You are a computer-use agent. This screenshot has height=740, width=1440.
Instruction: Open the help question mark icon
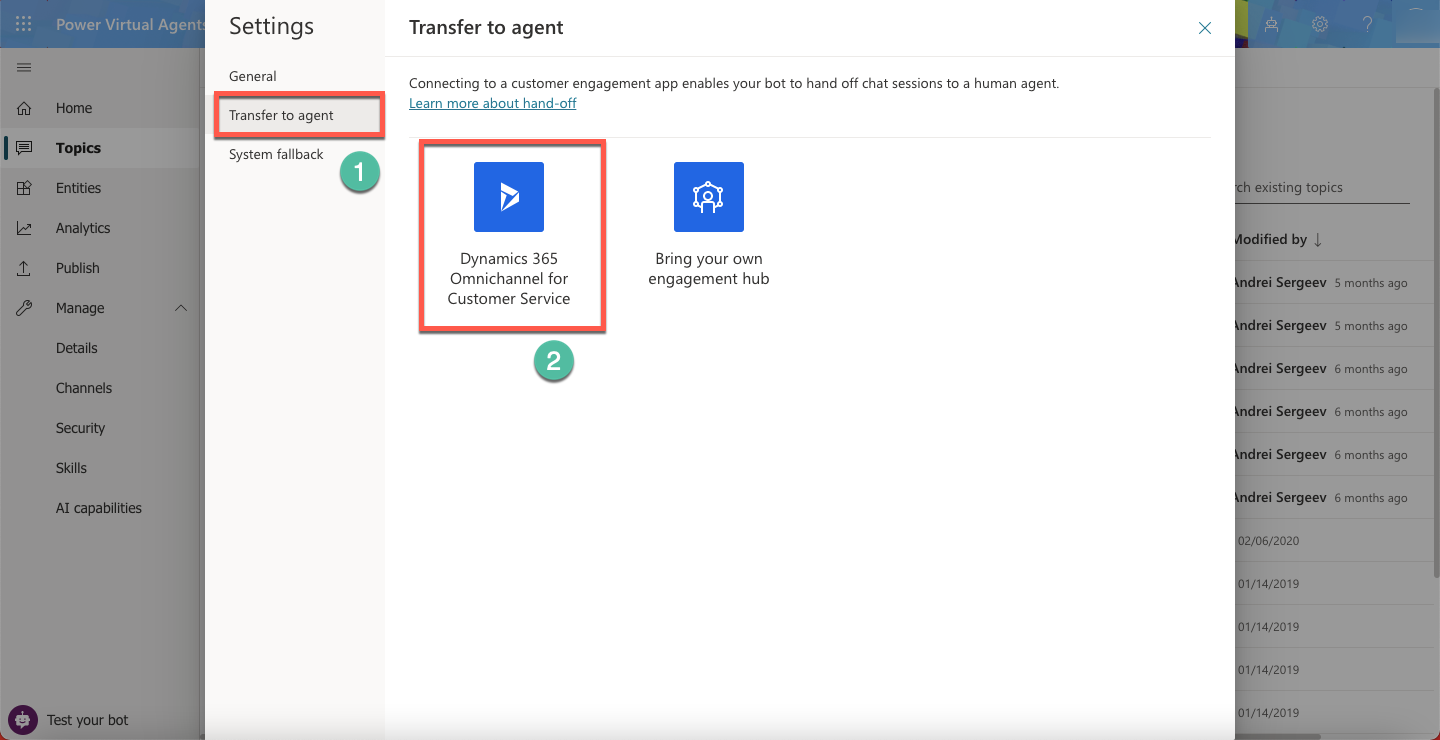coord(1367,24)
